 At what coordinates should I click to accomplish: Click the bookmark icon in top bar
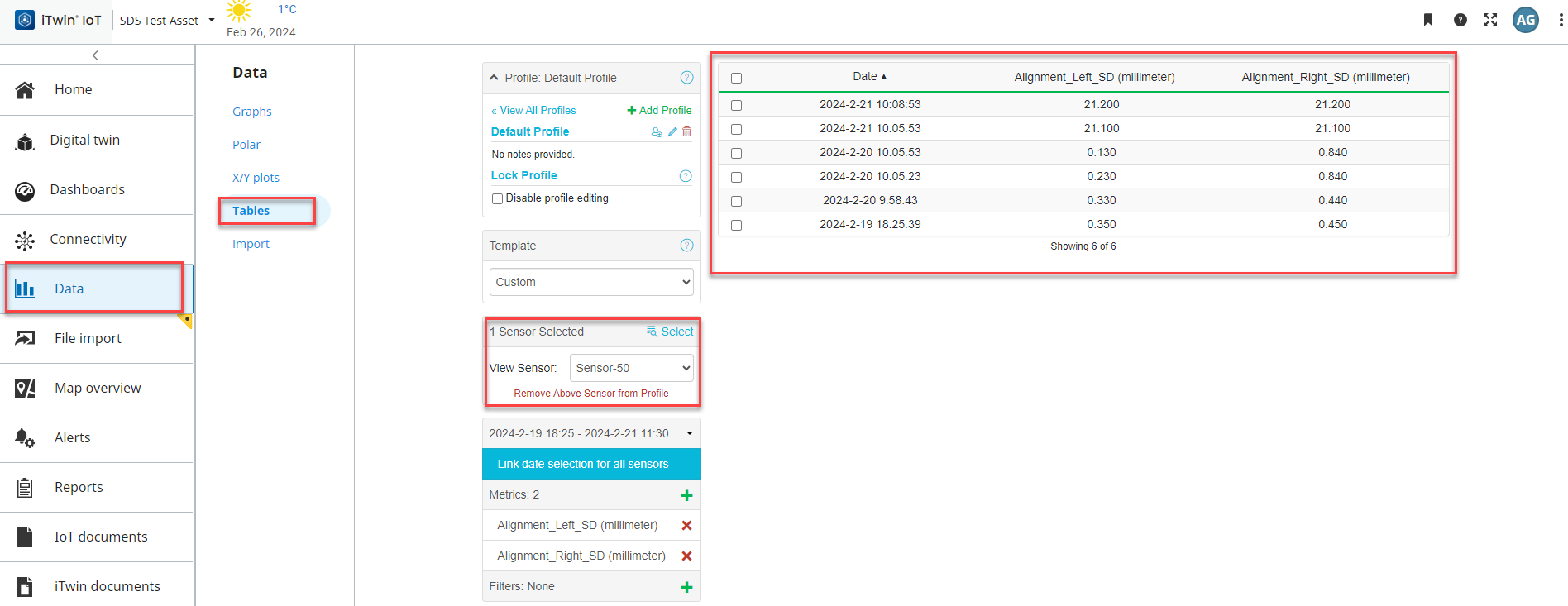pyautogui.click(x=1427, y=20)
